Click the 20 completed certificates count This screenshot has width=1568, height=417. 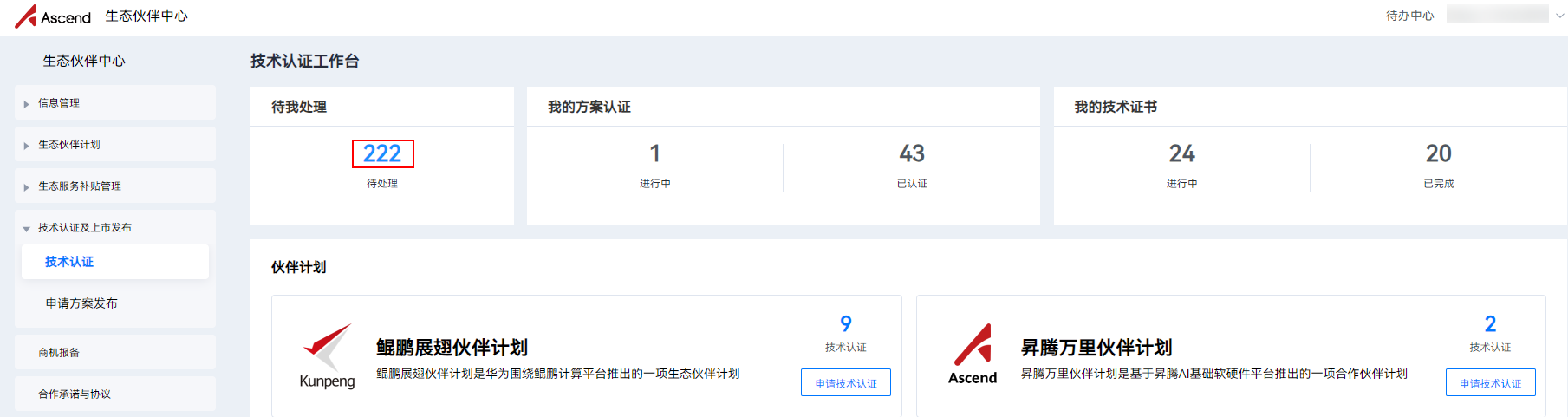pos(1438,153)
